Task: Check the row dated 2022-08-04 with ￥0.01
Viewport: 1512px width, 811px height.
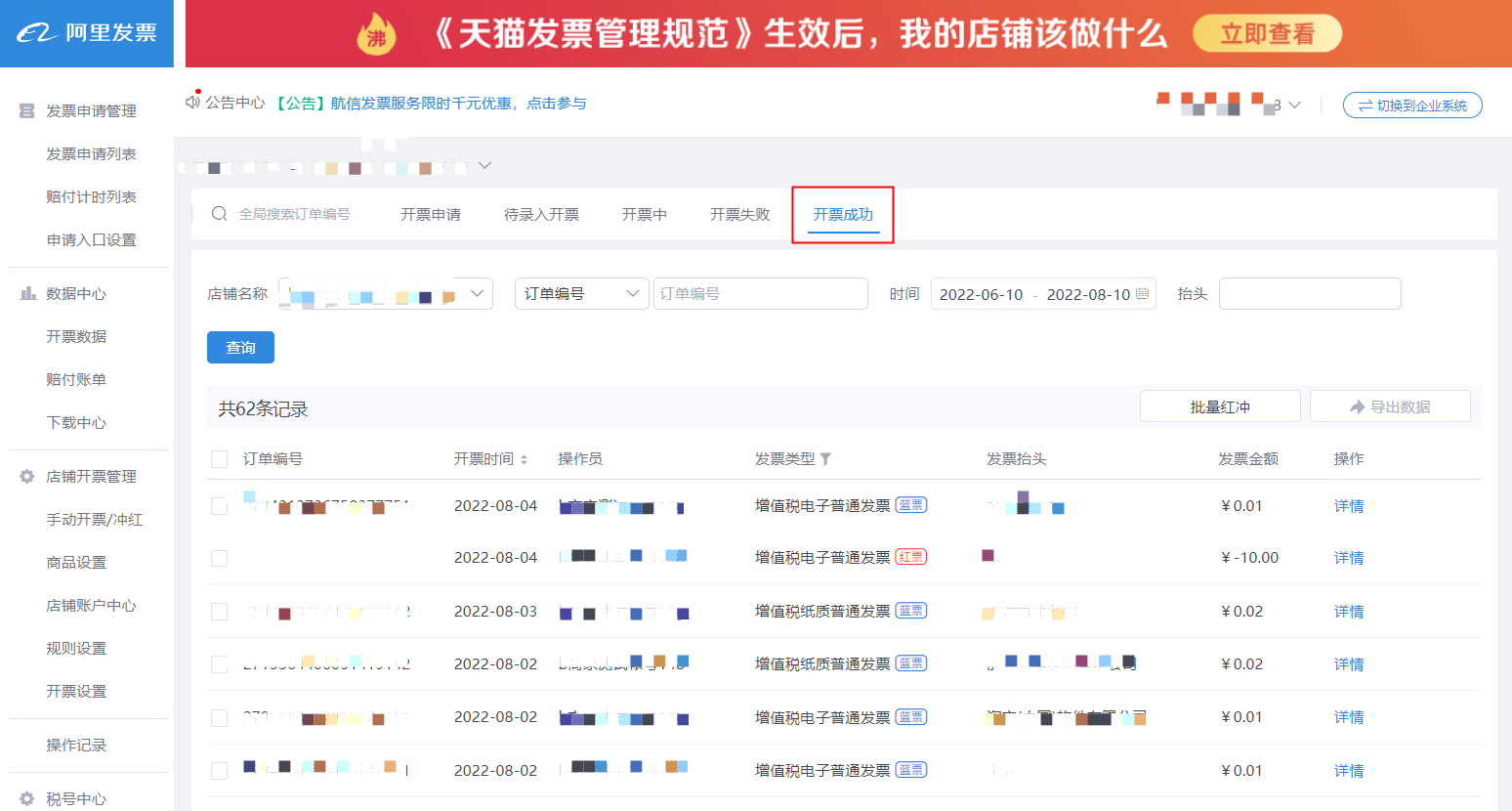Action: [x=220, y=506]
